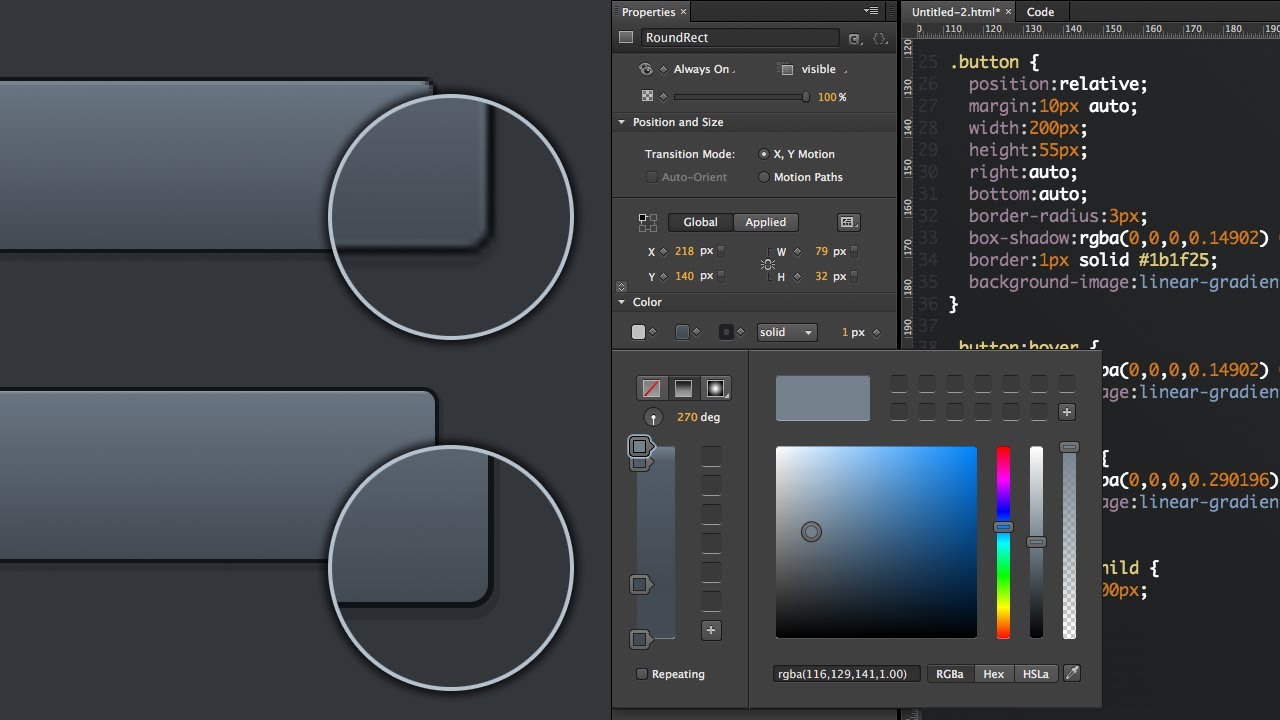Add keyframe diamond for Y position
Viewport: 1280px width, 720px height.
(x=664, y=276)
